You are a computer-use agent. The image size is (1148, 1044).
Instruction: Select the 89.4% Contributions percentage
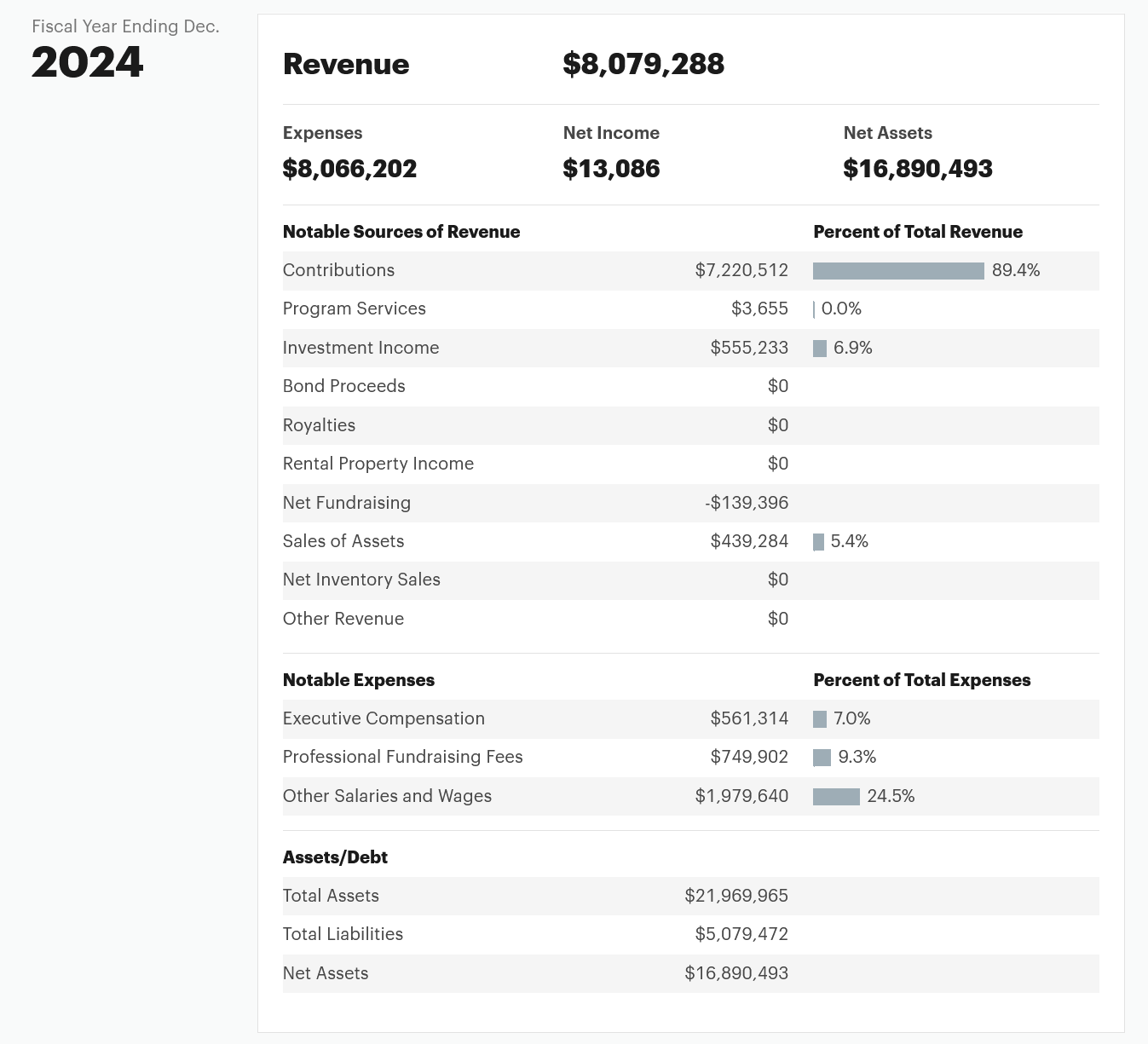pos(1016,270)
